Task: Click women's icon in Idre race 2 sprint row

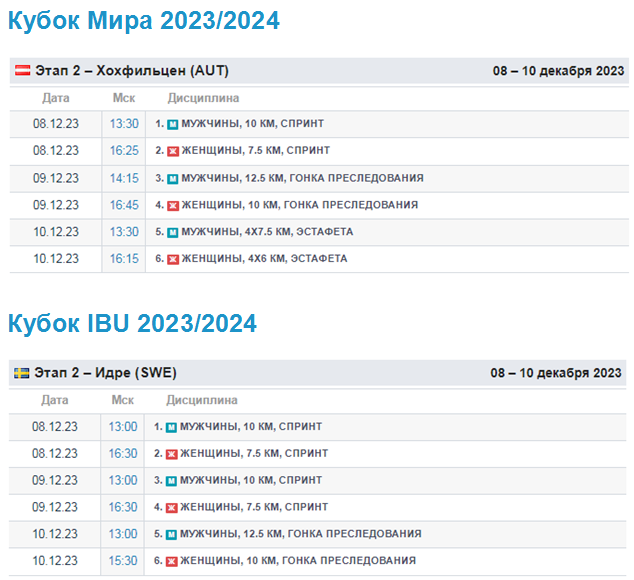Action: 171,454
